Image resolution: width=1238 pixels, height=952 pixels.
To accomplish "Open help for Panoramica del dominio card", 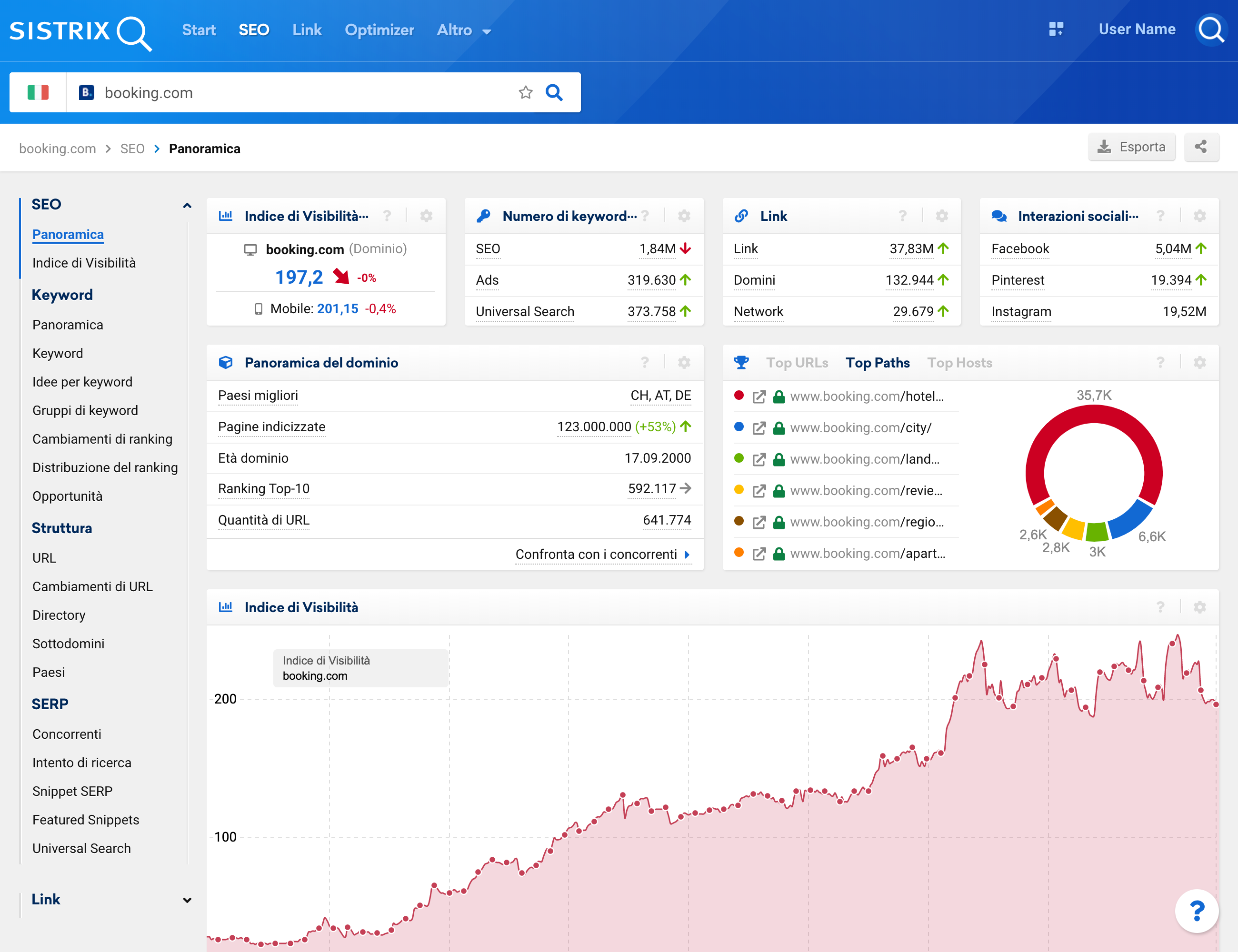I will [x=645, y=363].
